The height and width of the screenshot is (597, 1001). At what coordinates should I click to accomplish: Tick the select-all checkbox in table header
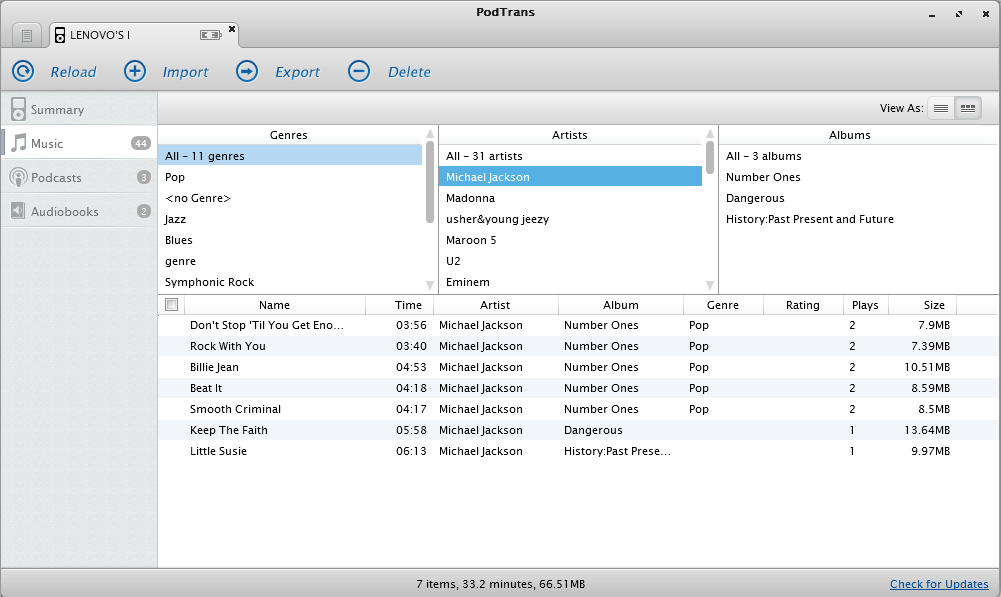[x=171, y=305]
